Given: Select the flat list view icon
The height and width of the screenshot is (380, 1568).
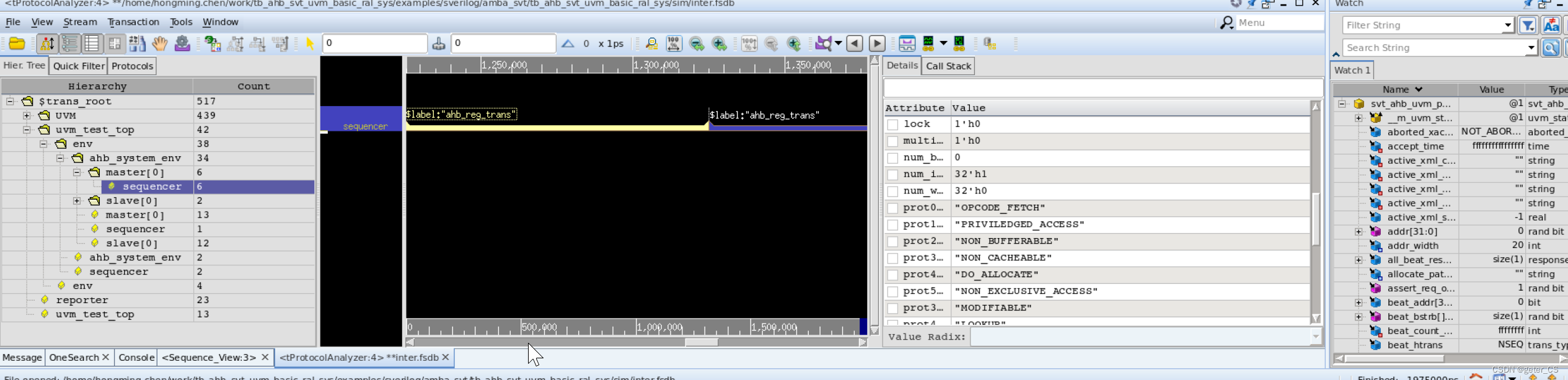Looking at the screenshot, I should tap(92, 43).
